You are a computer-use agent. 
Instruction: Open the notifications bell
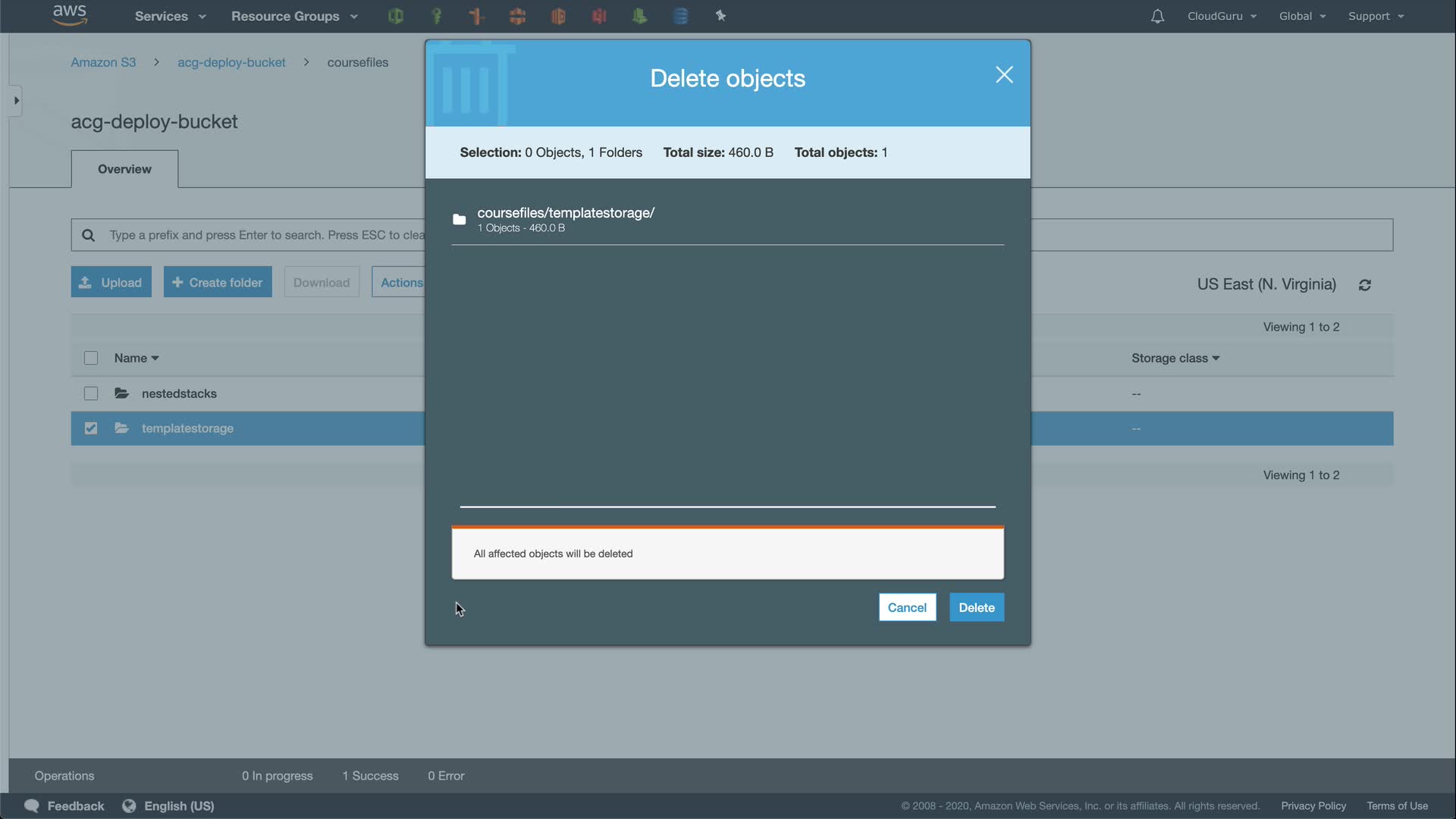tap(1157, 16)
